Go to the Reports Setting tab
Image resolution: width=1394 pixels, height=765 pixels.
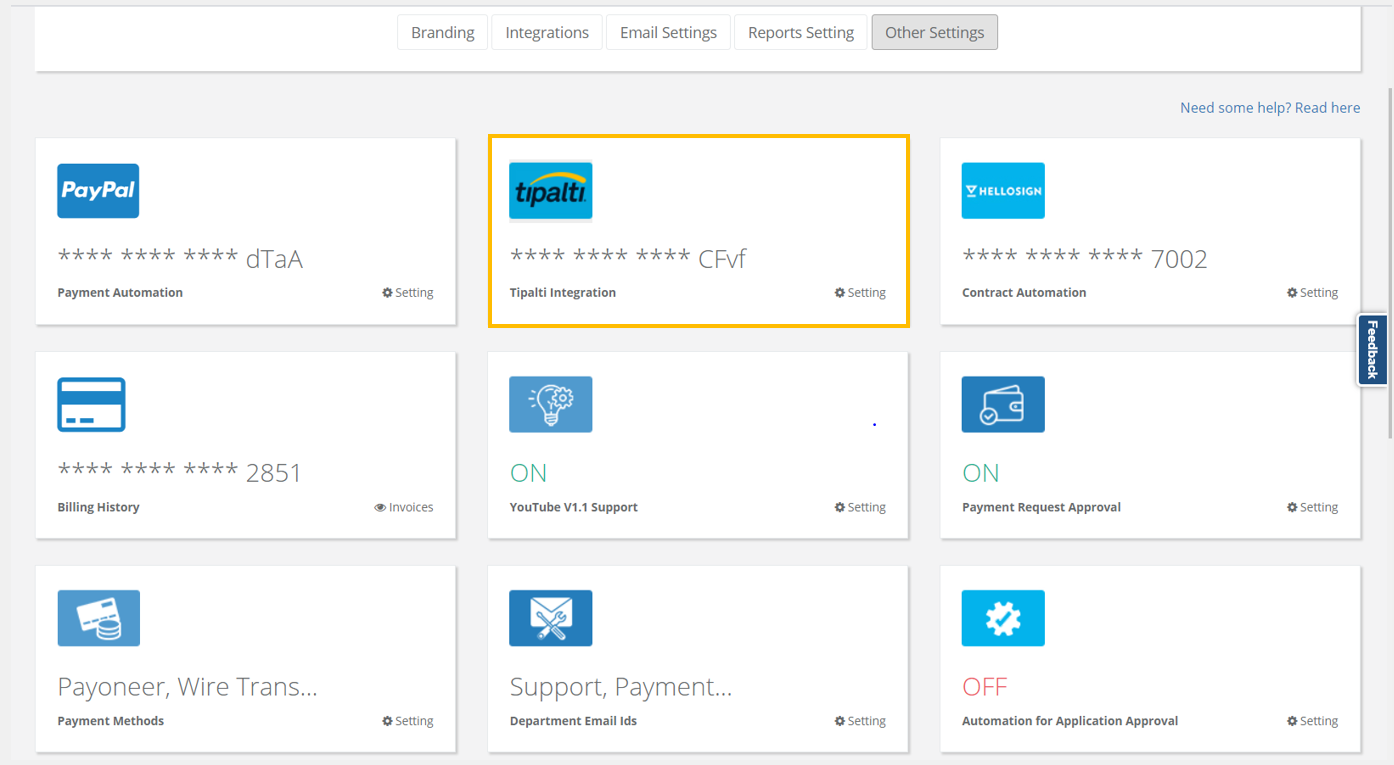tap(800, 32)
